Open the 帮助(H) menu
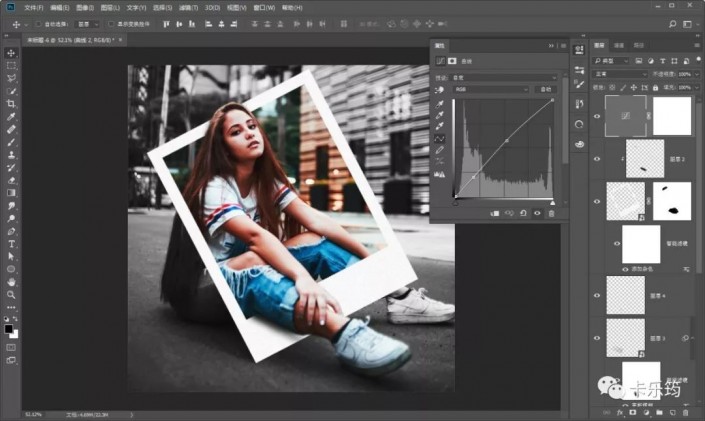The width and height of the screenshot is (705, 421). pyautogui.click(x=292, y=8)
